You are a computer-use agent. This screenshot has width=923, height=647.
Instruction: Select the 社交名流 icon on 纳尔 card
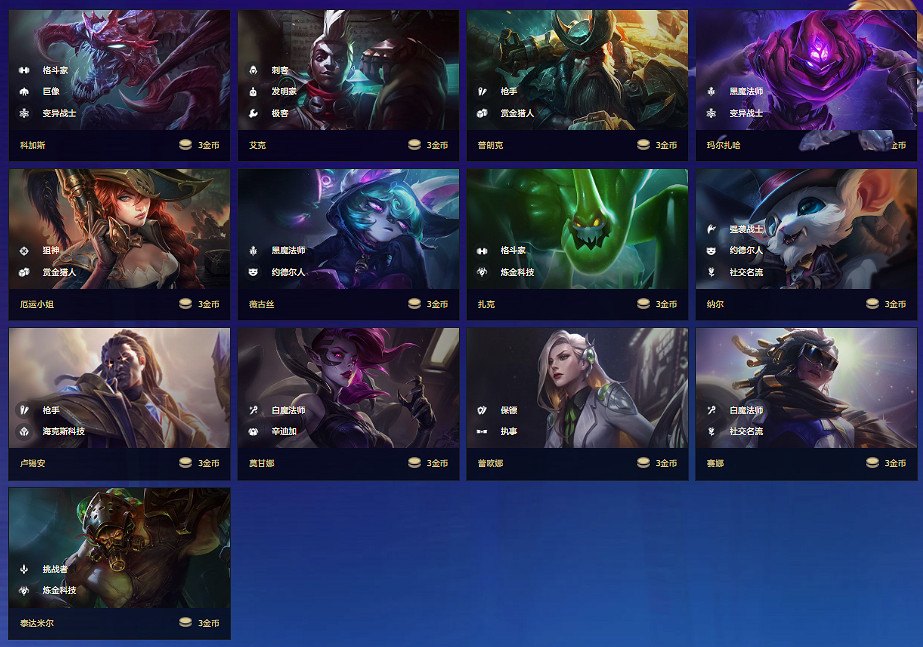coord(711,272)
